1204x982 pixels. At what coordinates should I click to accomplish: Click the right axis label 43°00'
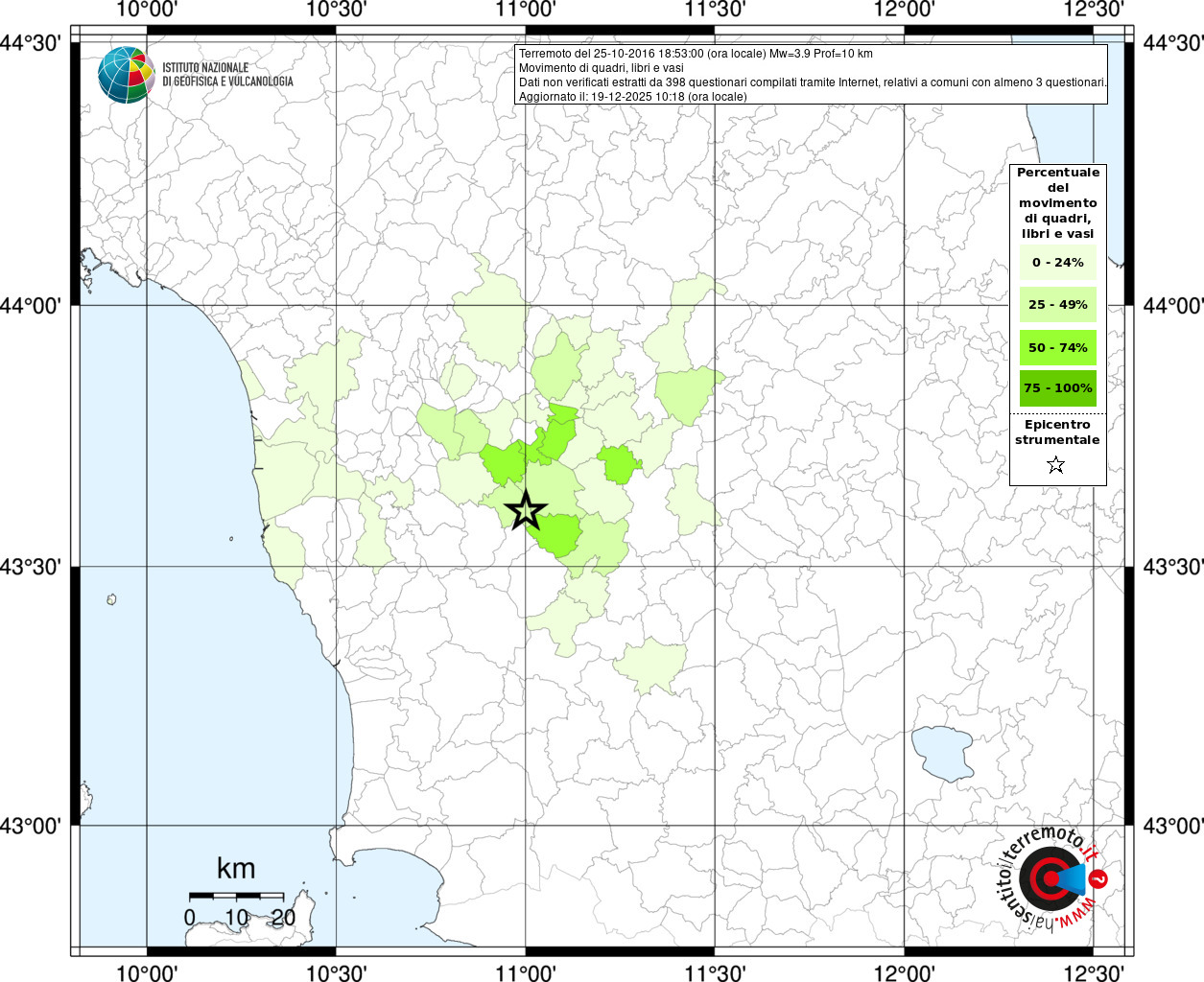[x=1172, y=826]
